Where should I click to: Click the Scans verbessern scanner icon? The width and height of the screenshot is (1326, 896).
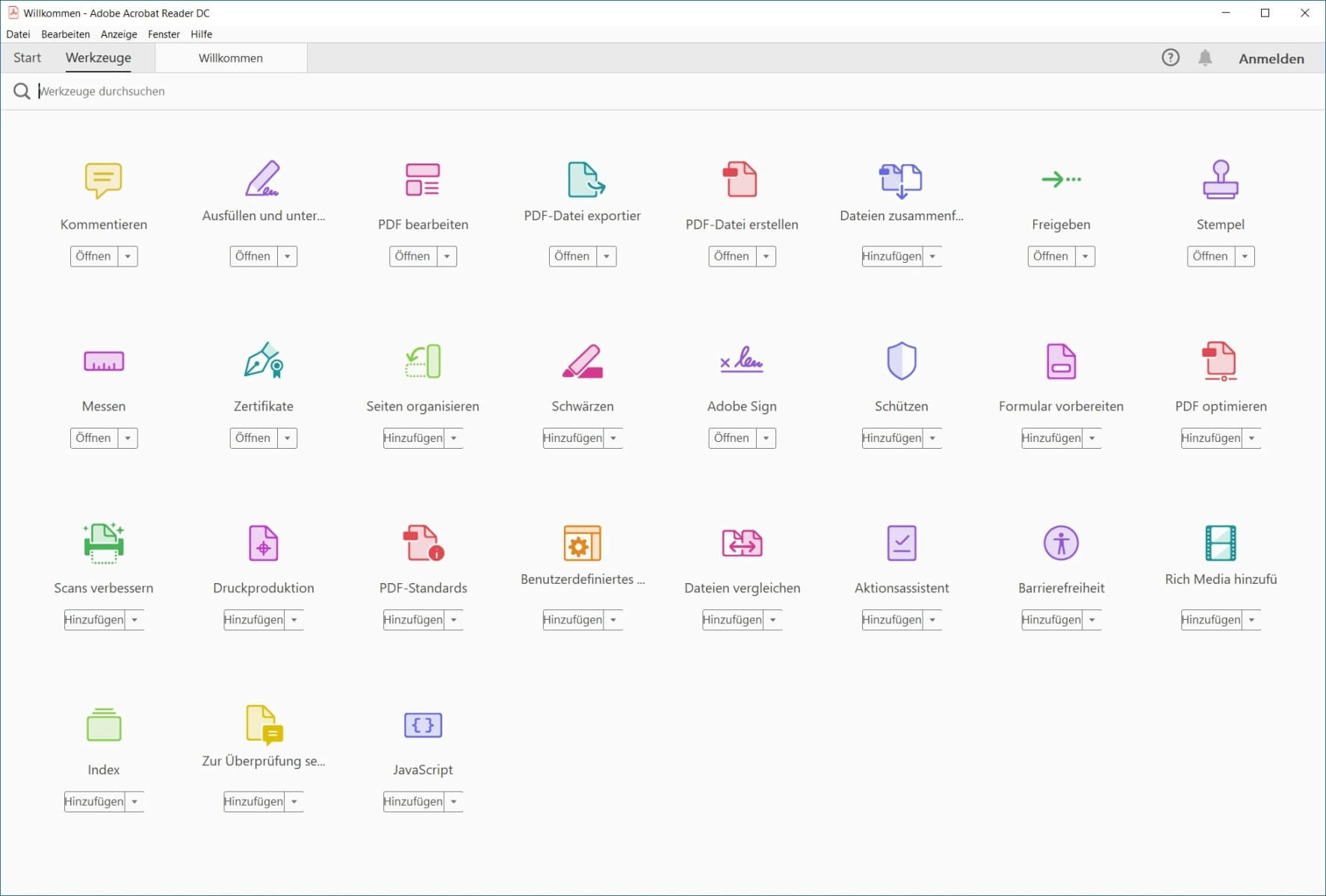point(103,543)
